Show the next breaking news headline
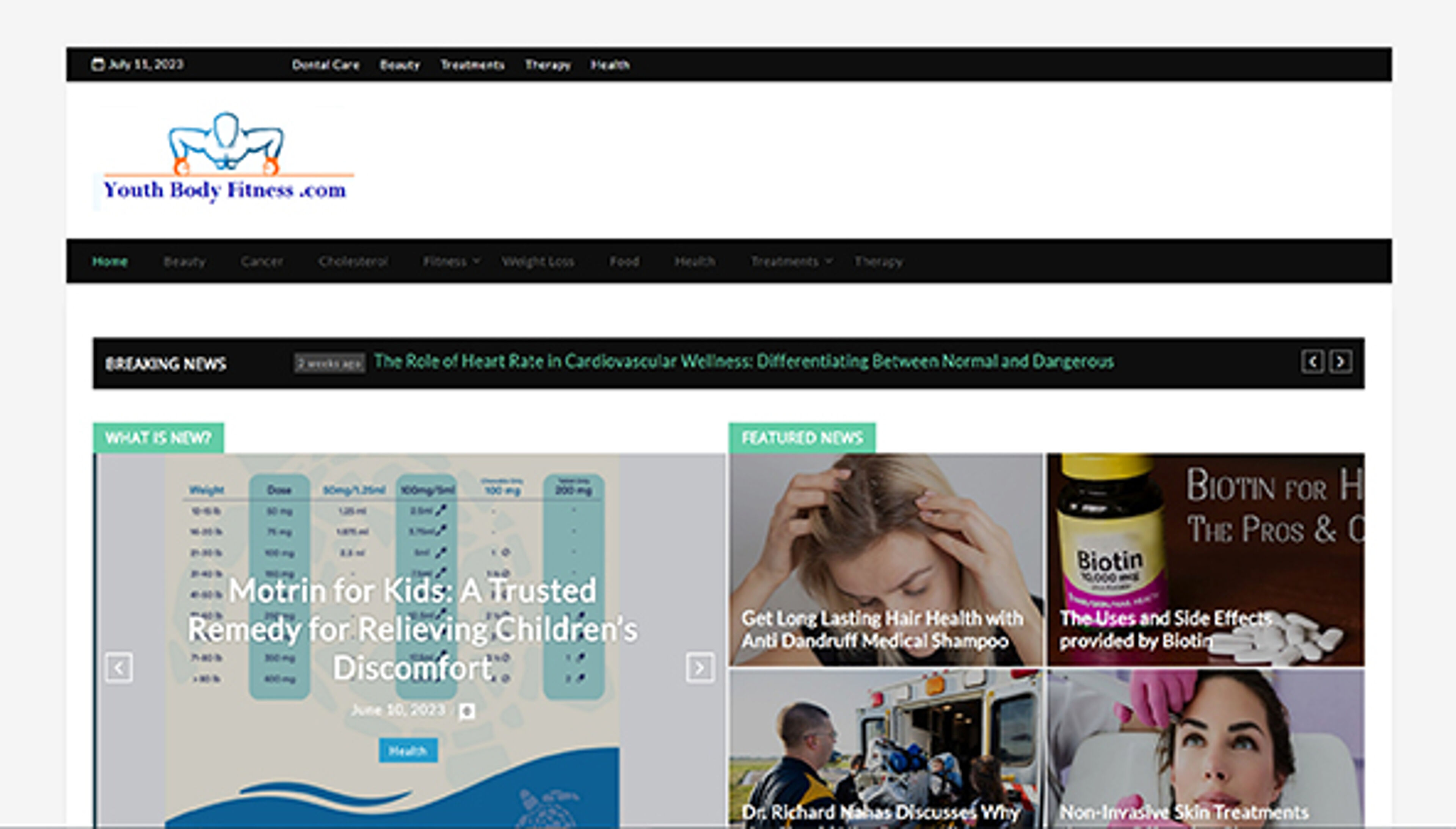Screen dimensions: 1456x829 point(1340,362)
